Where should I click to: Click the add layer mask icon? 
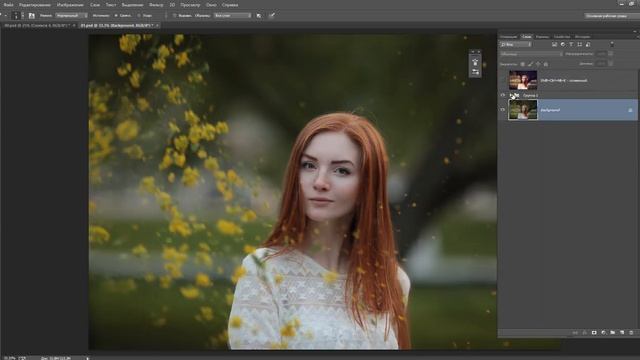click(x=594, y=333)
